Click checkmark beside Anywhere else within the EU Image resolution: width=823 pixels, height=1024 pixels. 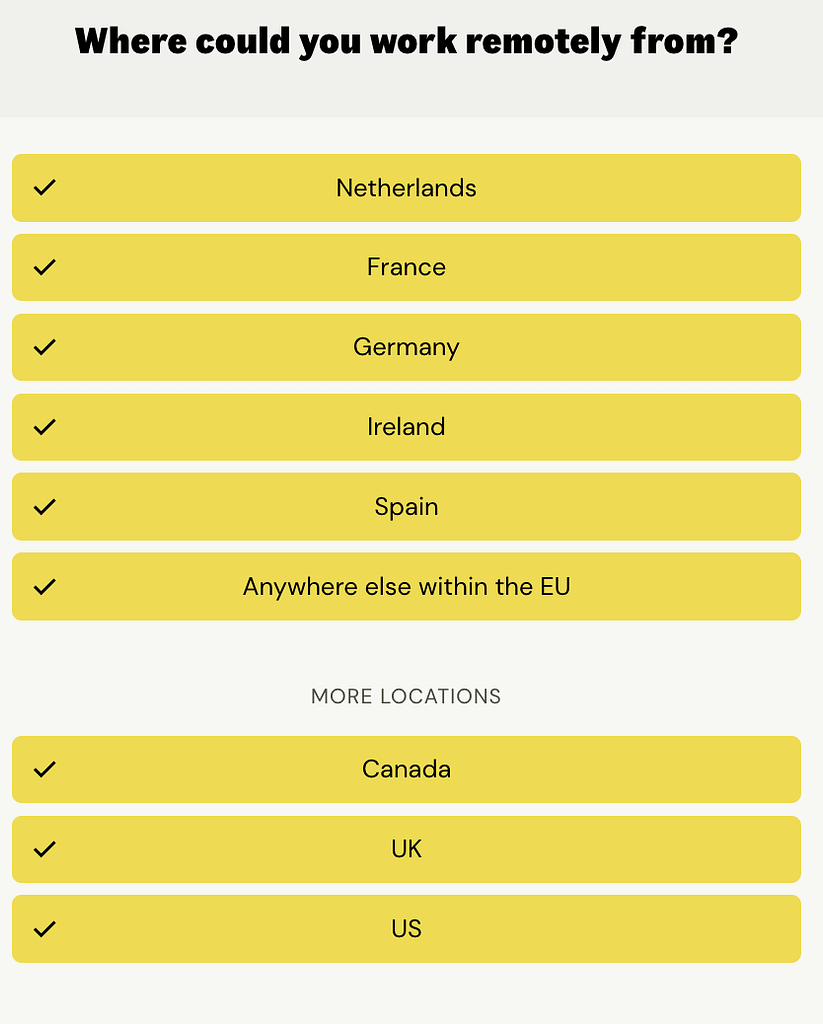coord(44,586)
